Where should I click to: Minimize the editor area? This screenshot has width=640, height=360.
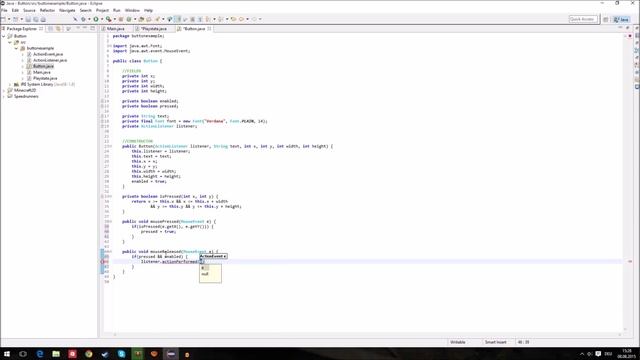[x=620, y=28]
